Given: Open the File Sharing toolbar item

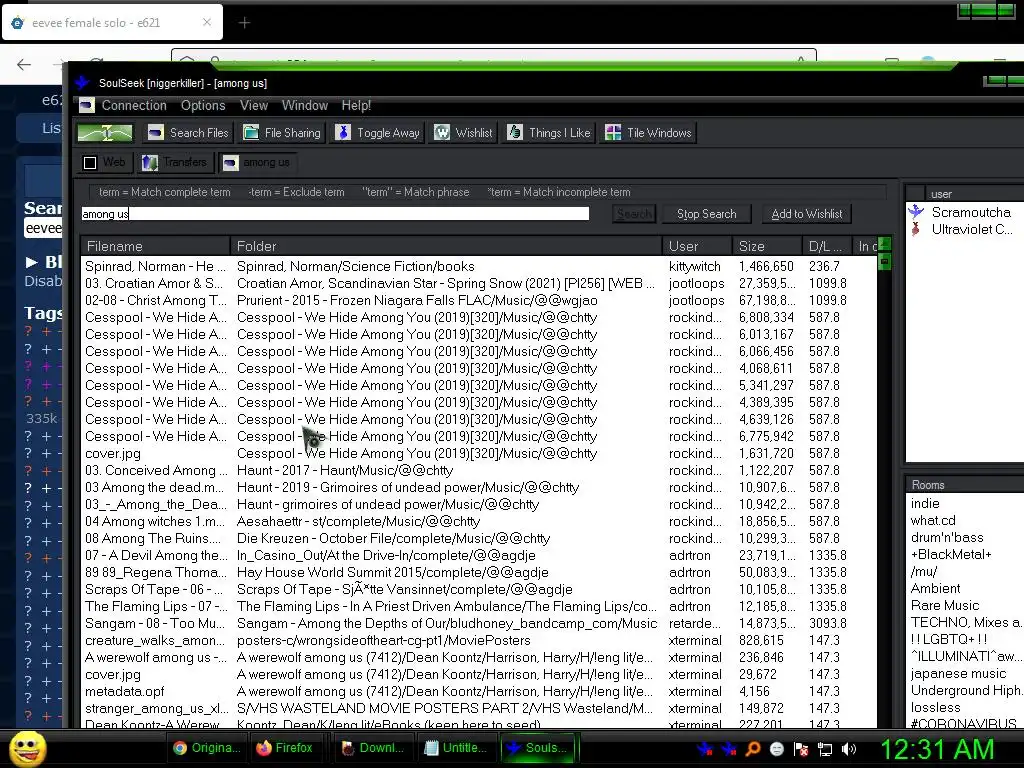Looking at the screenshot, I should pos(281,133).
